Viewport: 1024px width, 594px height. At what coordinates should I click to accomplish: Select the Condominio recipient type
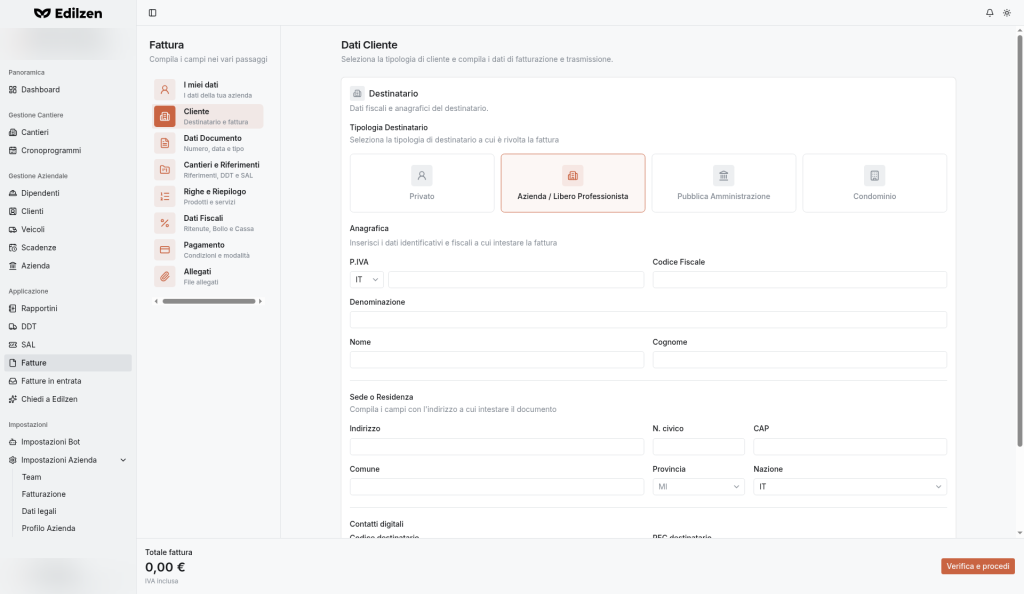(874, 183)
